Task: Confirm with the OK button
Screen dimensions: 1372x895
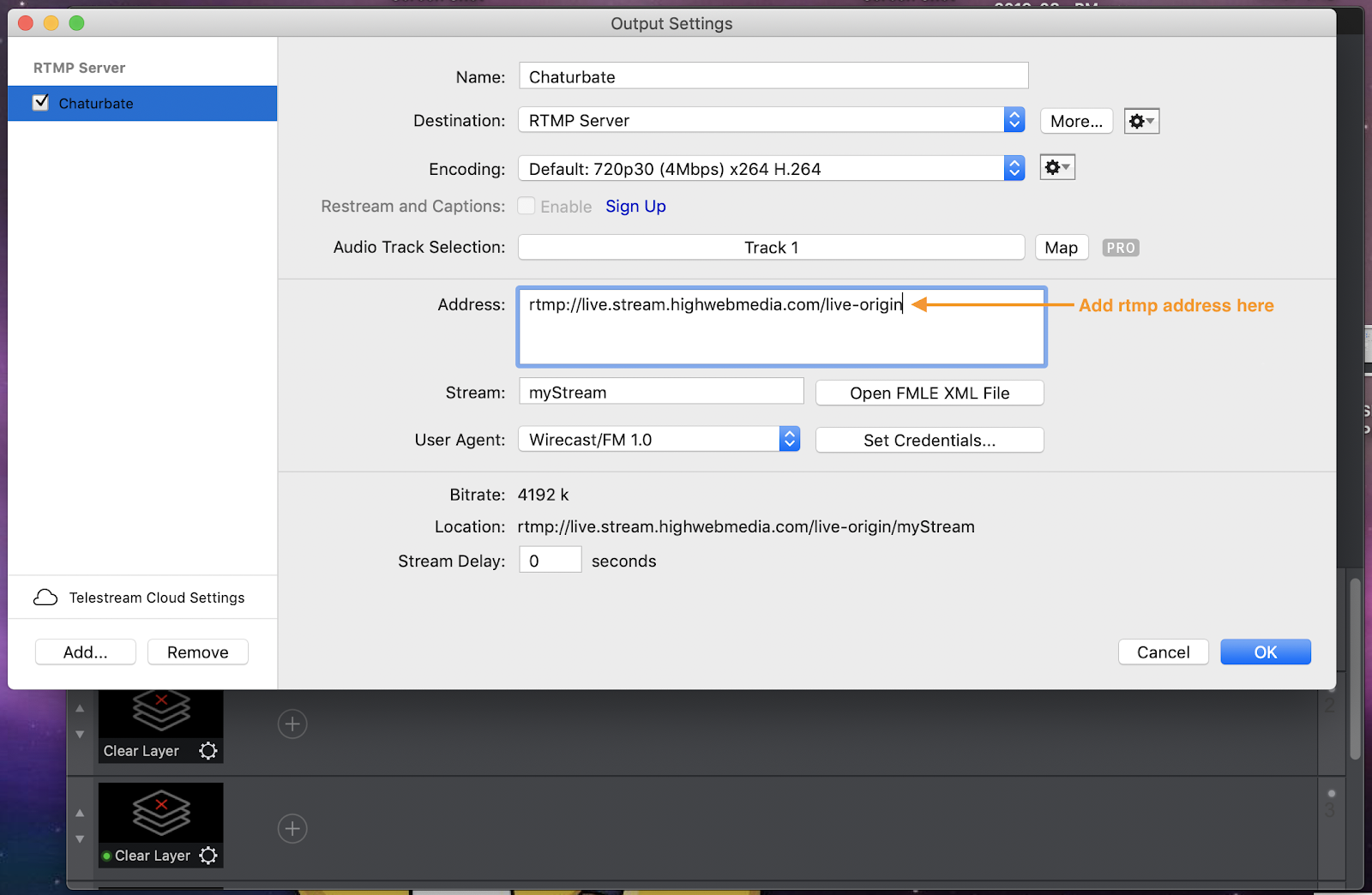Action: [x=1266, y=652]
